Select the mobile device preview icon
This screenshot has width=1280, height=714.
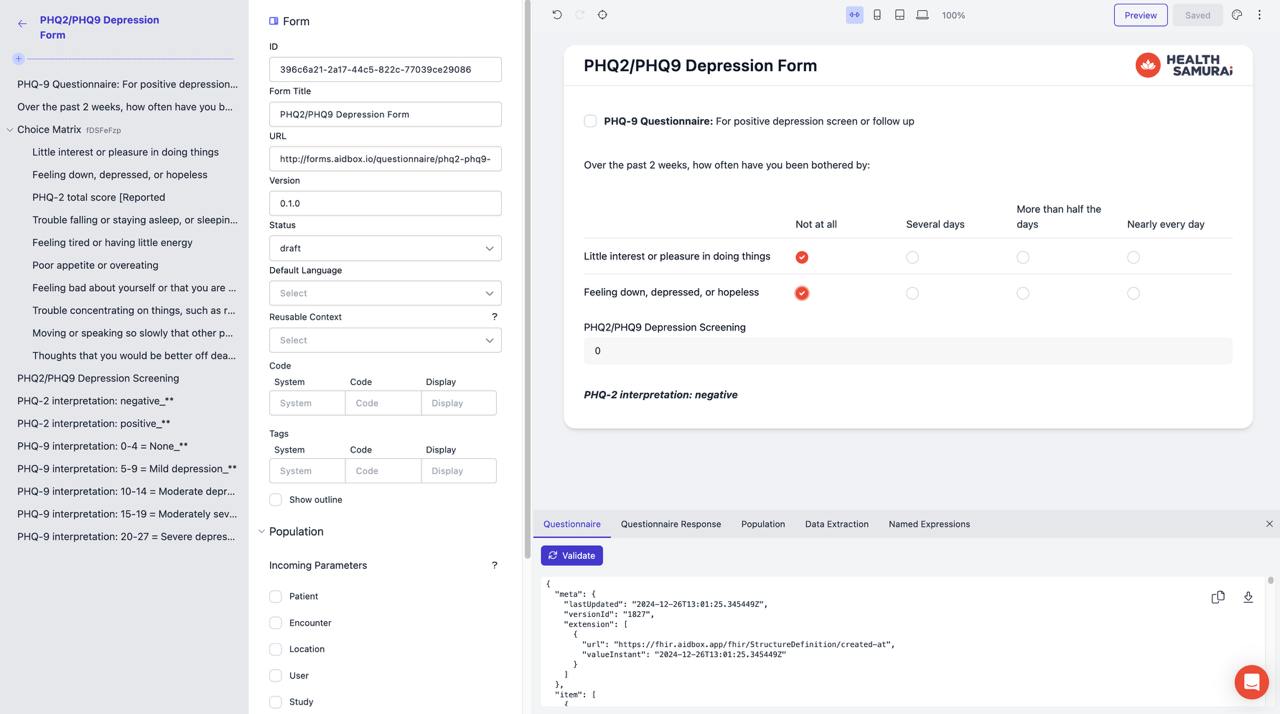(x=879, y=14)
